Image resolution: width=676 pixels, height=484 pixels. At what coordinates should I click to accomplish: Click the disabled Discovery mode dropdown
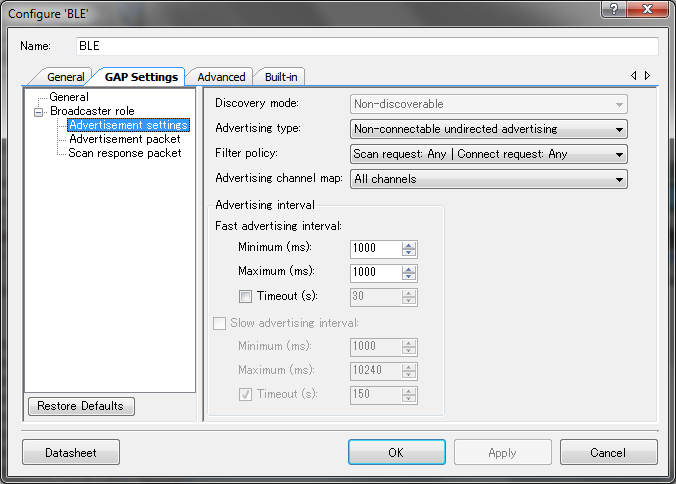488,104
